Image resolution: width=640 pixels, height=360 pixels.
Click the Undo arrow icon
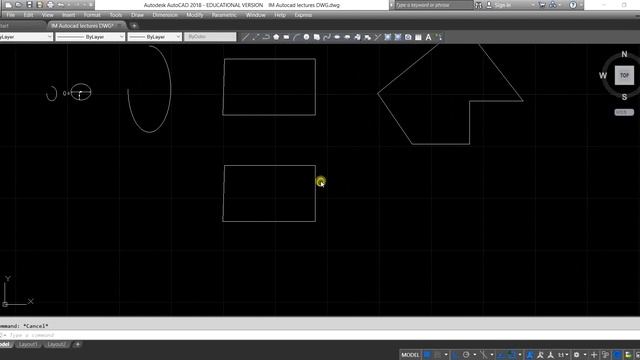click(61, 5)
